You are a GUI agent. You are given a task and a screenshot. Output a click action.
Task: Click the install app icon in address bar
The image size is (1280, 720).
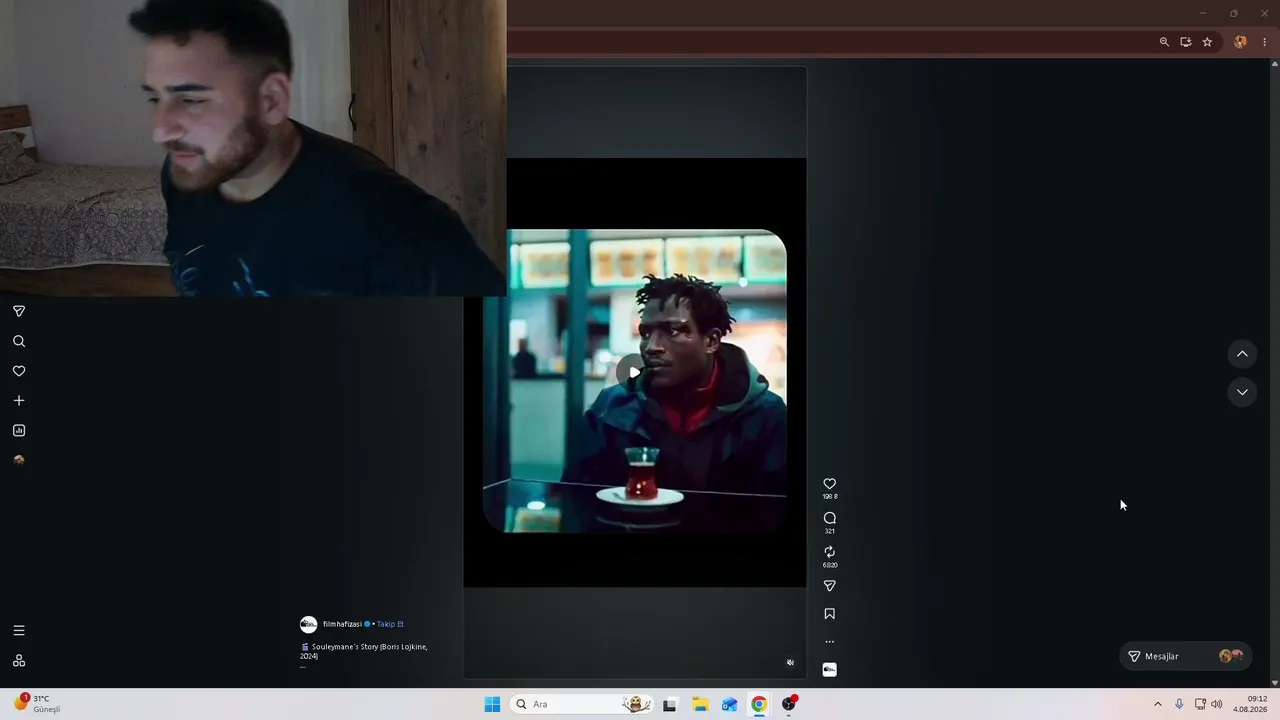(x=1186, y=42)
